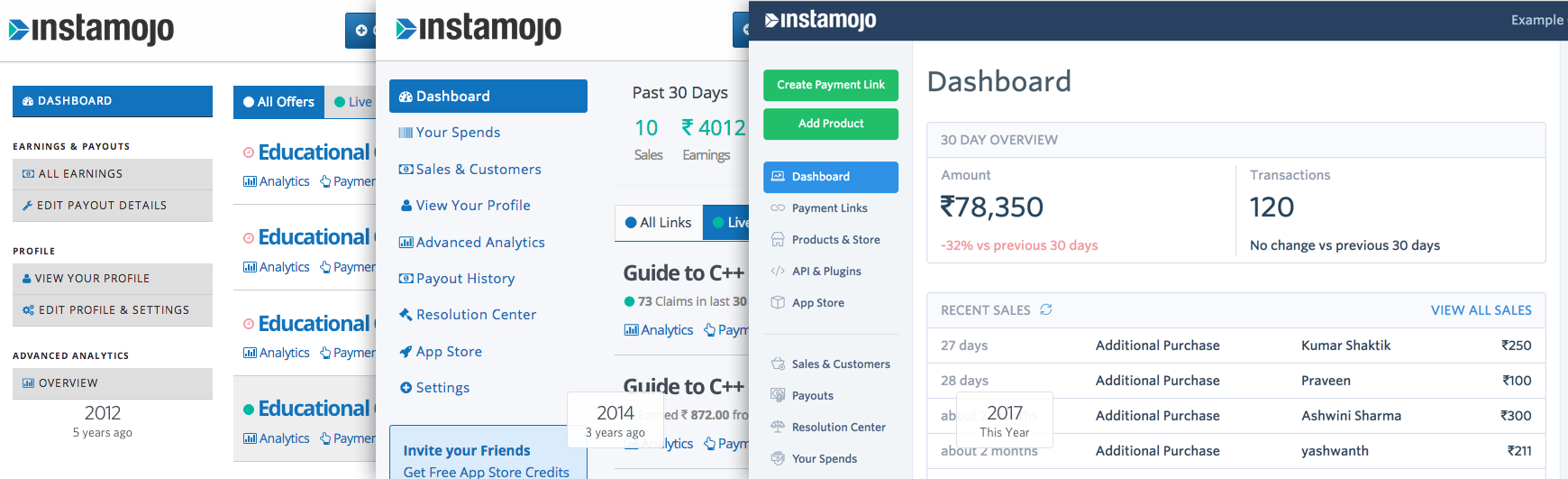The image size is (1568, 479).
Task: Select Praveen sale row
Action: tap(1236, 381)
